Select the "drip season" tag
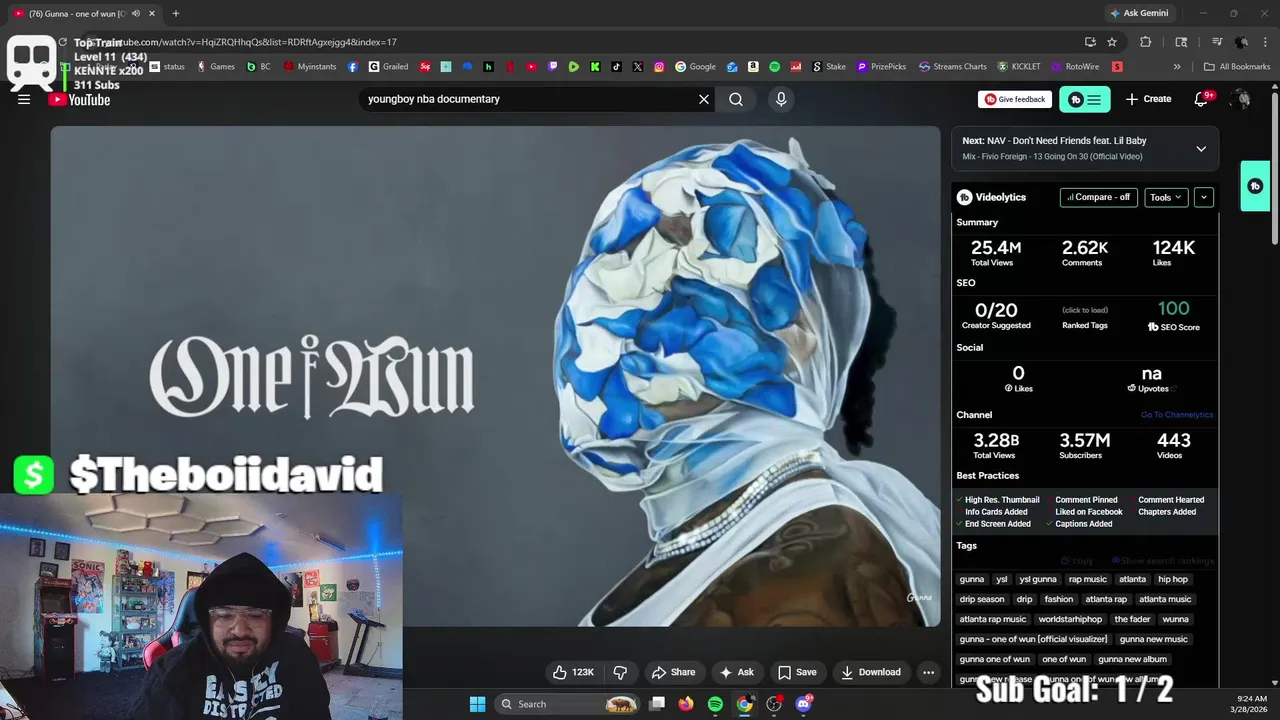Image resolution: width=1280 pixels, height=720 pixels. click(x=982, y=599)
